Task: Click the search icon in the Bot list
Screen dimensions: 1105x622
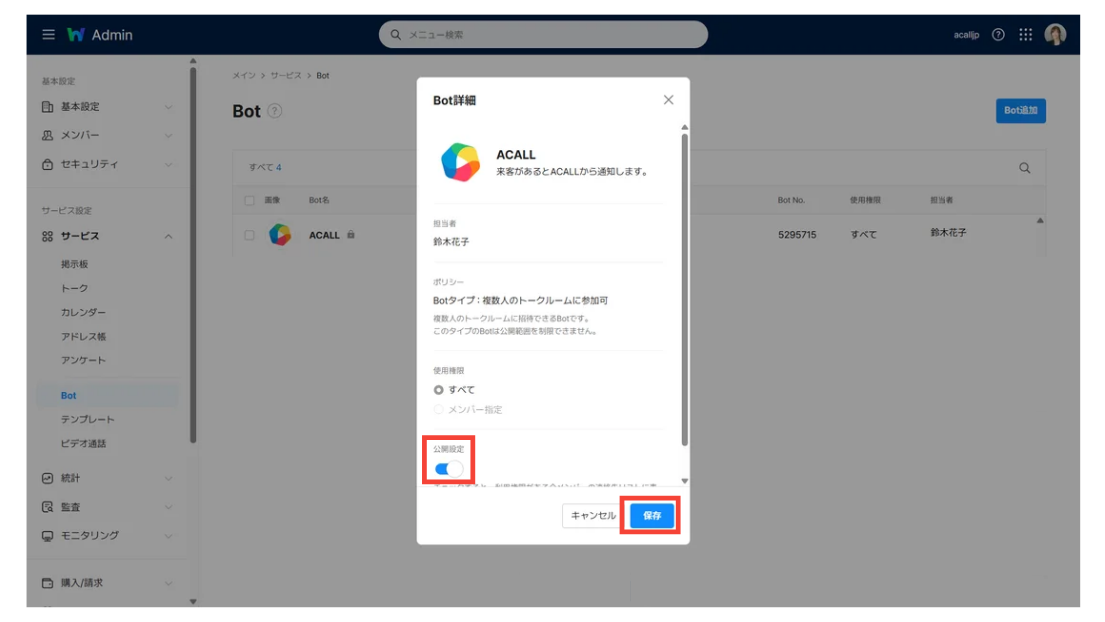Action: coord(1024,168)
